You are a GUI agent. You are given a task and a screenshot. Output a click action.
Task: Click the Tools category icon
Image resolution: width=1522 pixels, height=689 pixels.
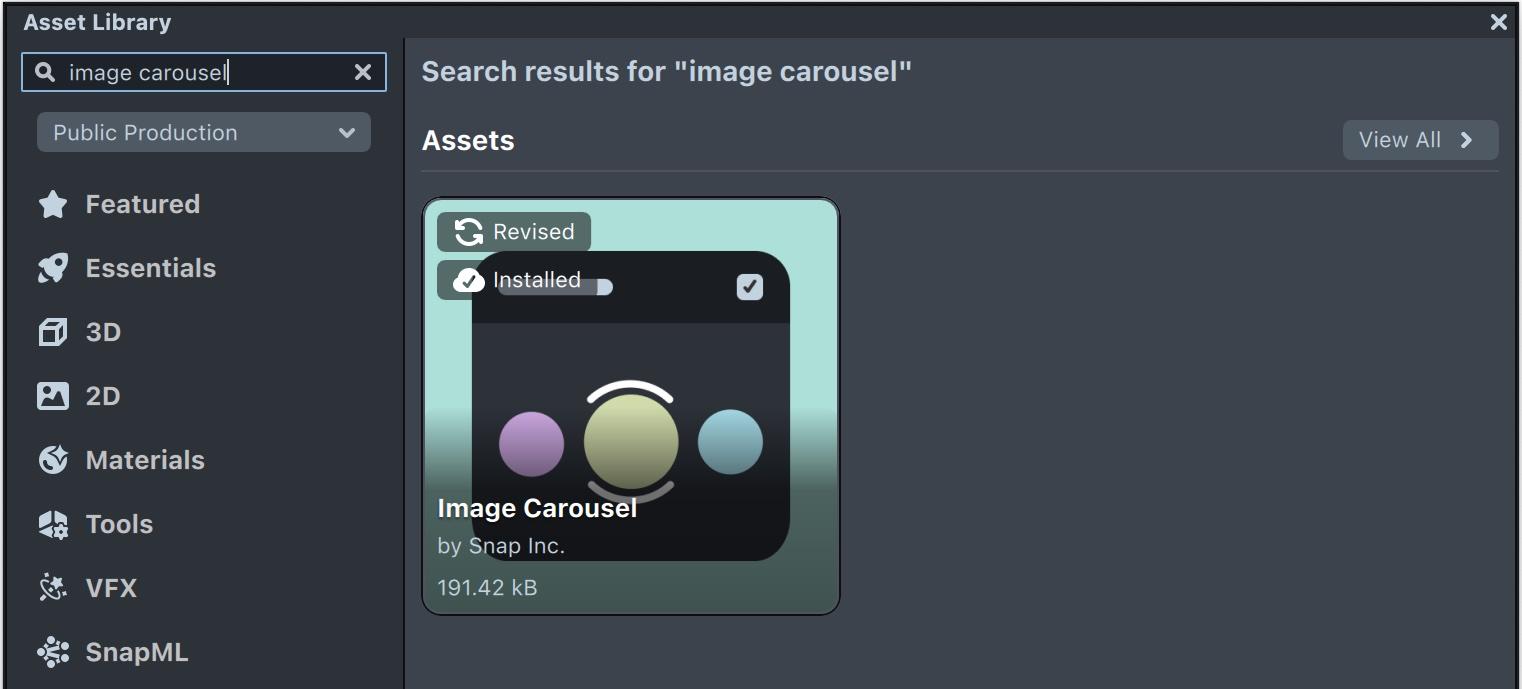tap(52, 524)
